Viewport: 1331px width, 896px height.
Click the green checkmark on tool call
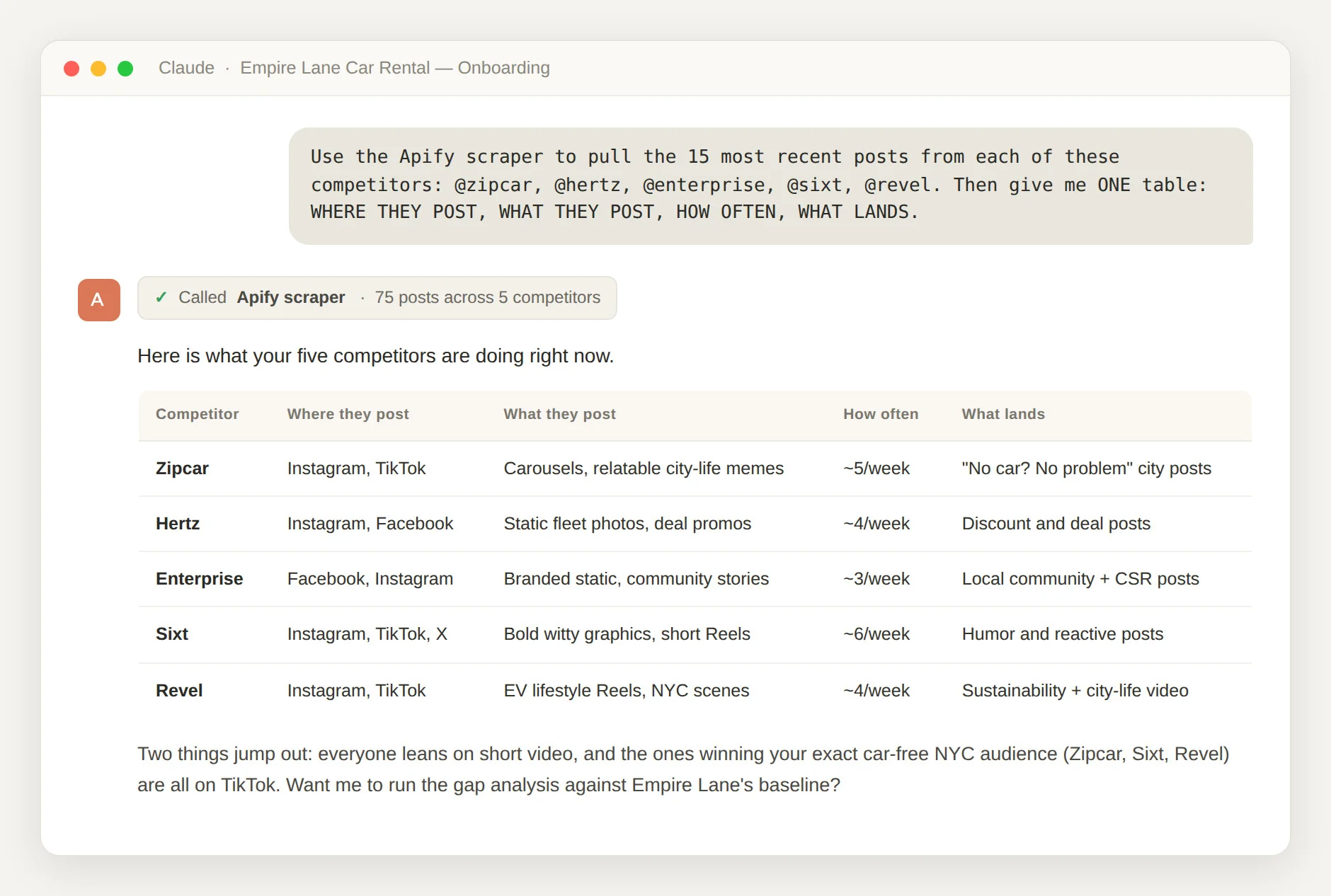(x=161, y=297)
